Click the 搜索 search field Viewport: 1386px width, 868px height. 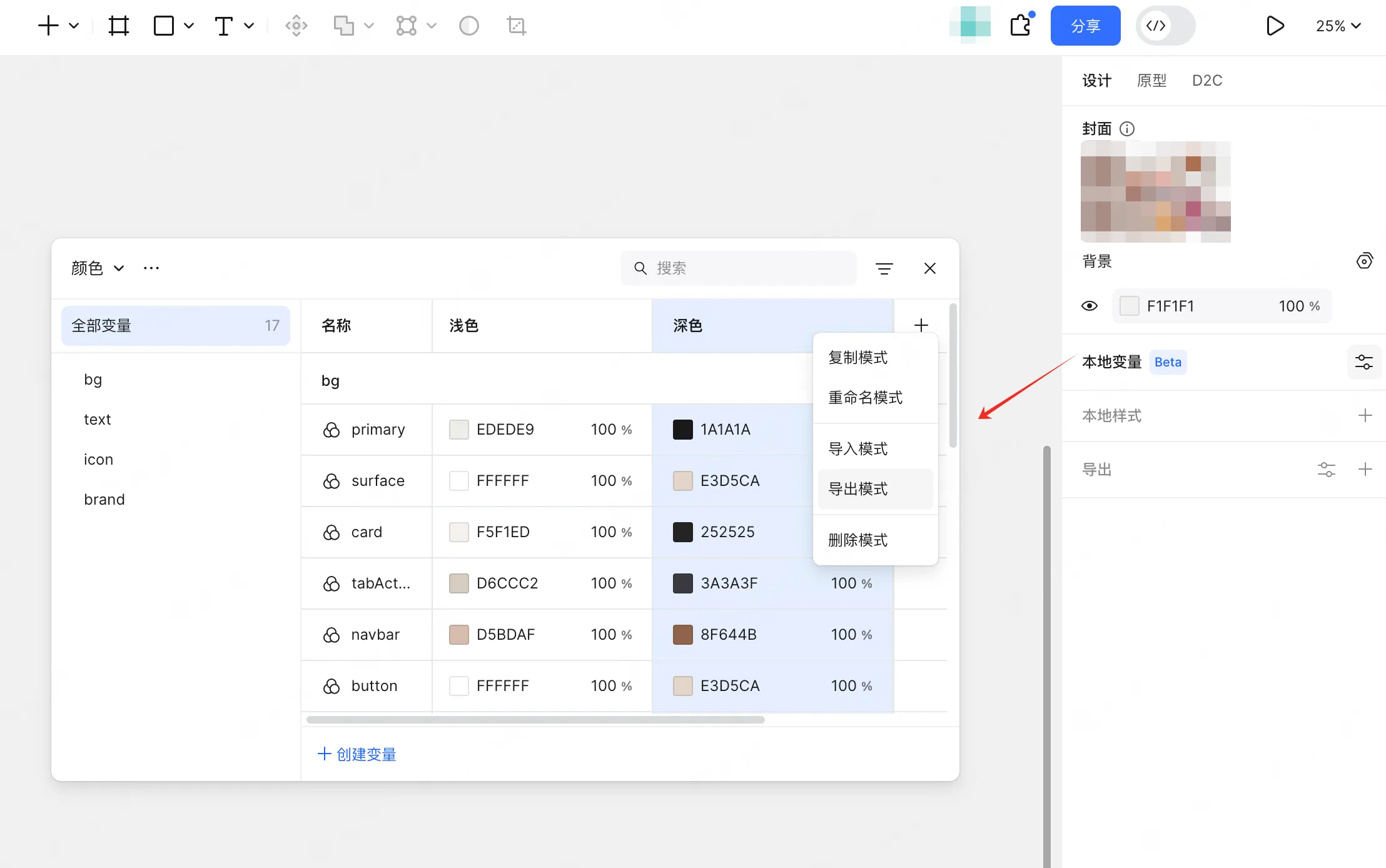pos(739,268)
